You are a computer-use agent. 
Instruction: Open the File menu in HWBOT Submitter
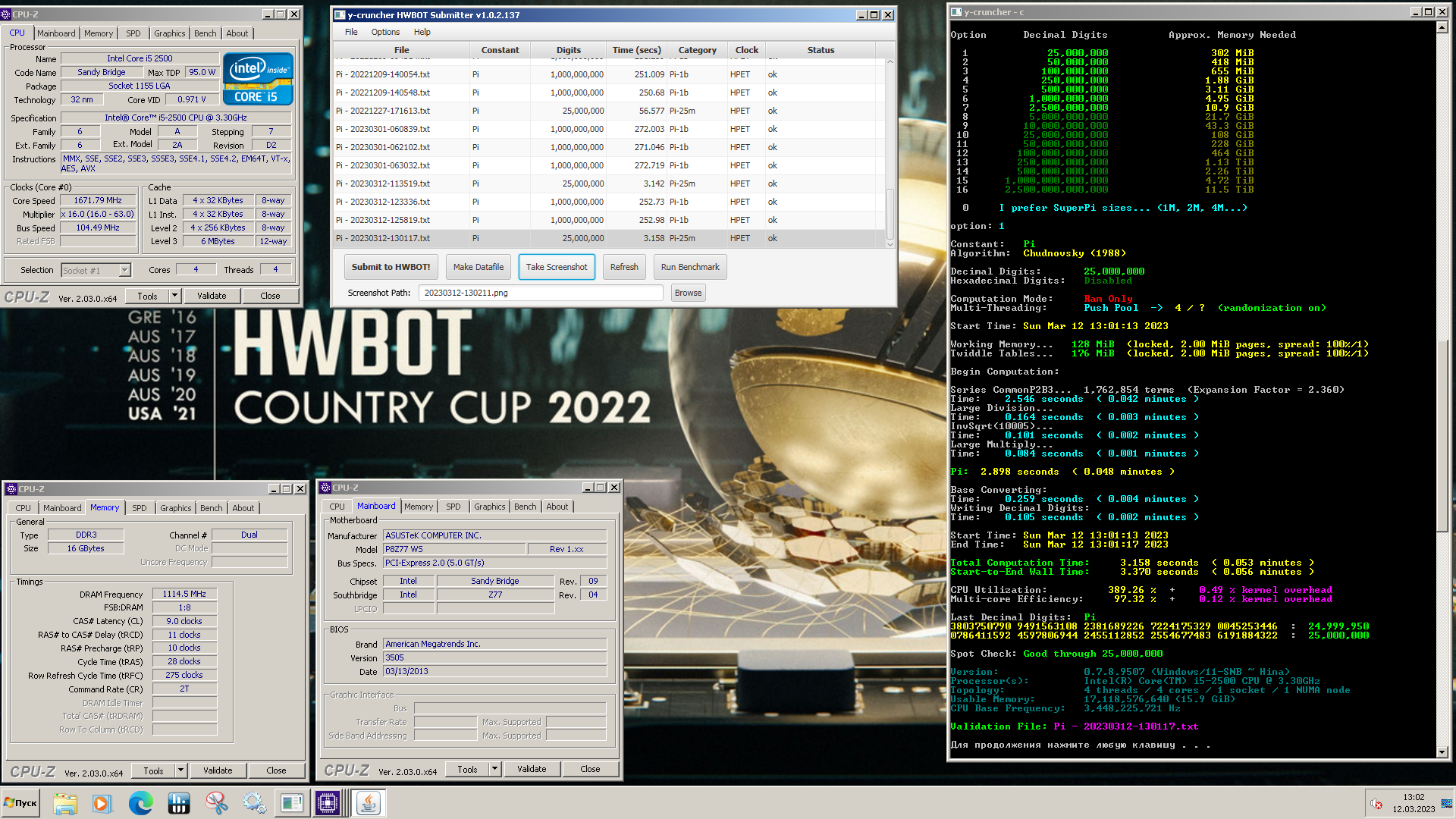pyautogui.click(x=351, y=32)
